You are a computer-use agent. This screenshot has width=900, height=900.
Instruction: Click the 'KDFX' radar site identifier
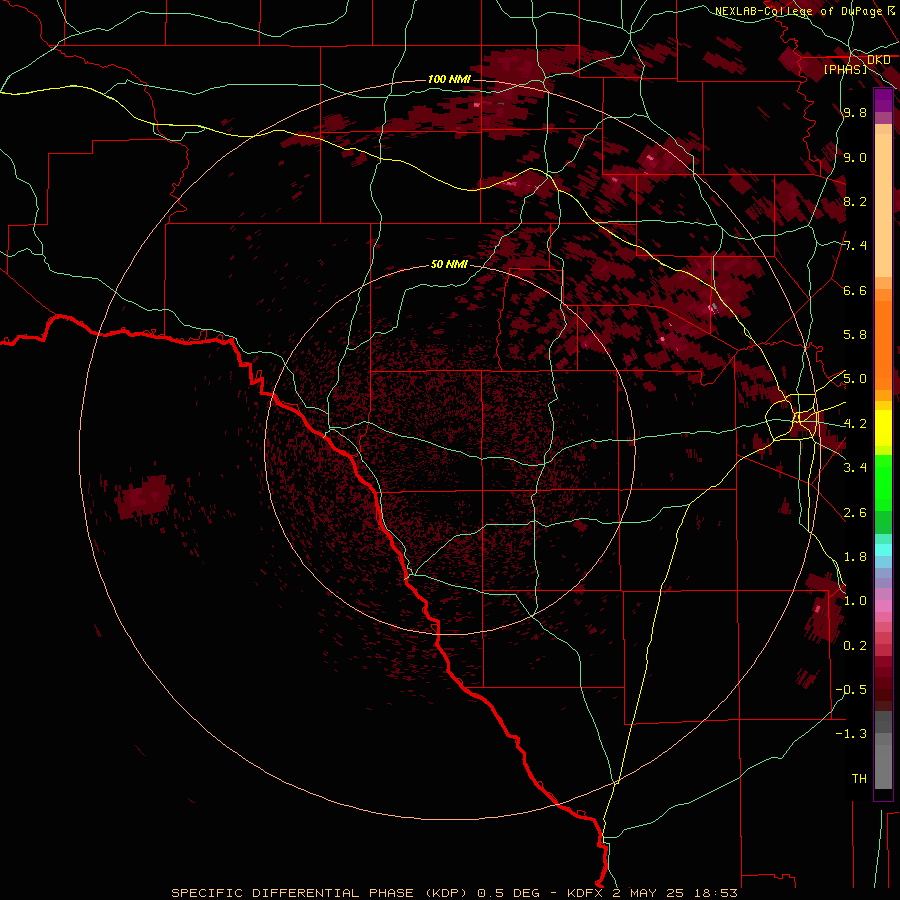click(586, 893)
